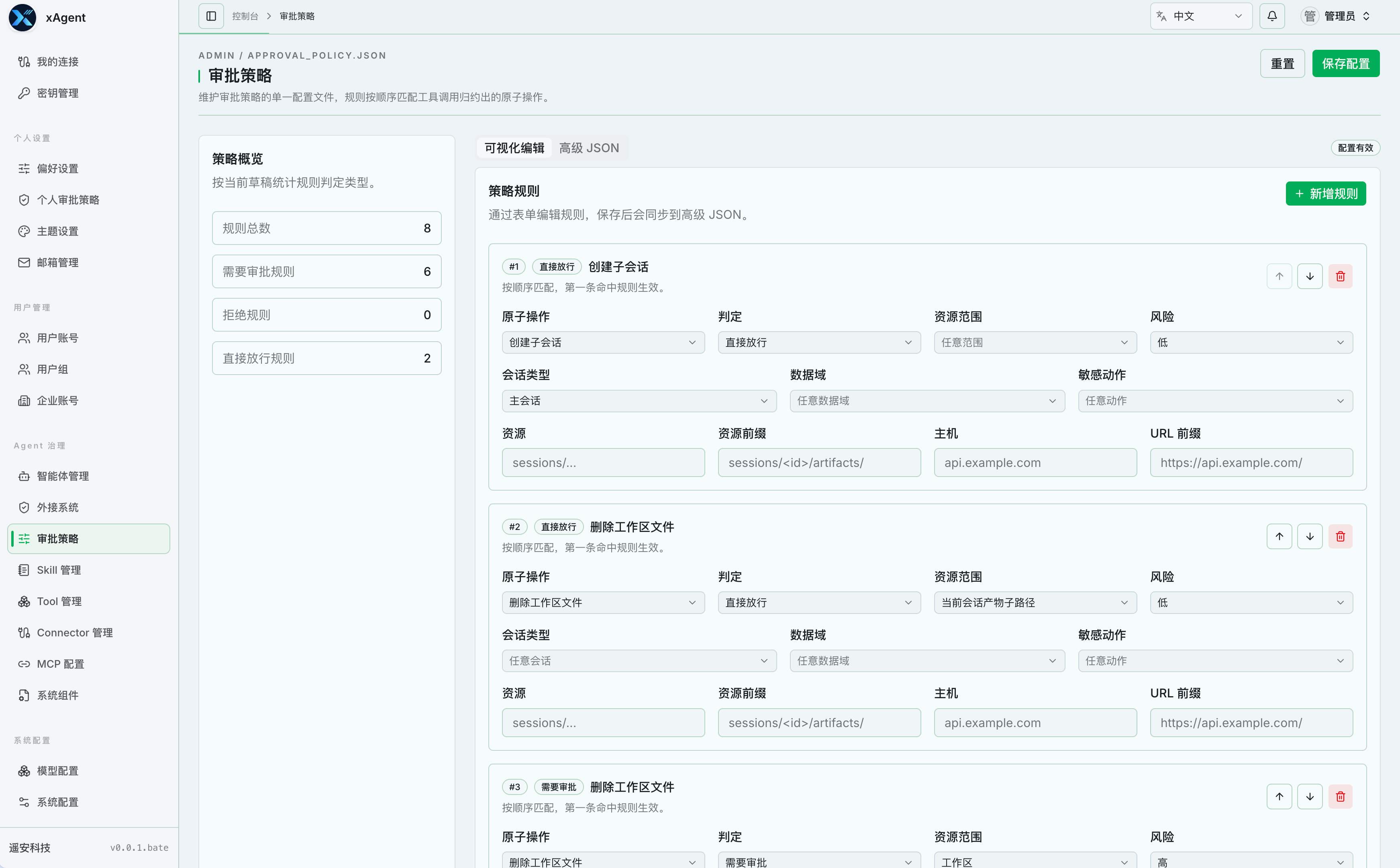Screen dimensions: 1400x868
Task: Open the 中文 language selector
Action: tap(1201, 16)
